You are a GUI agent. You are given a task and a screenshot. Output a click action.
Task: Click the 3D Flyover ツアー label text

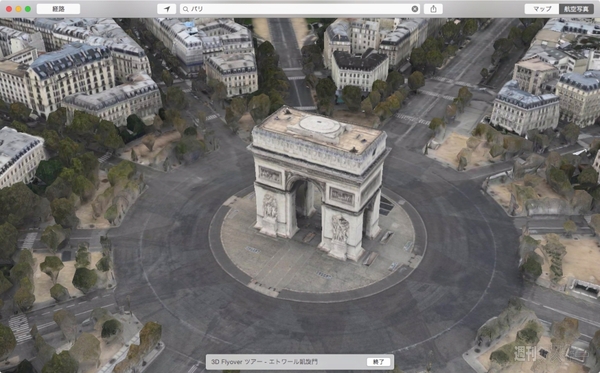tap(264, 362)
